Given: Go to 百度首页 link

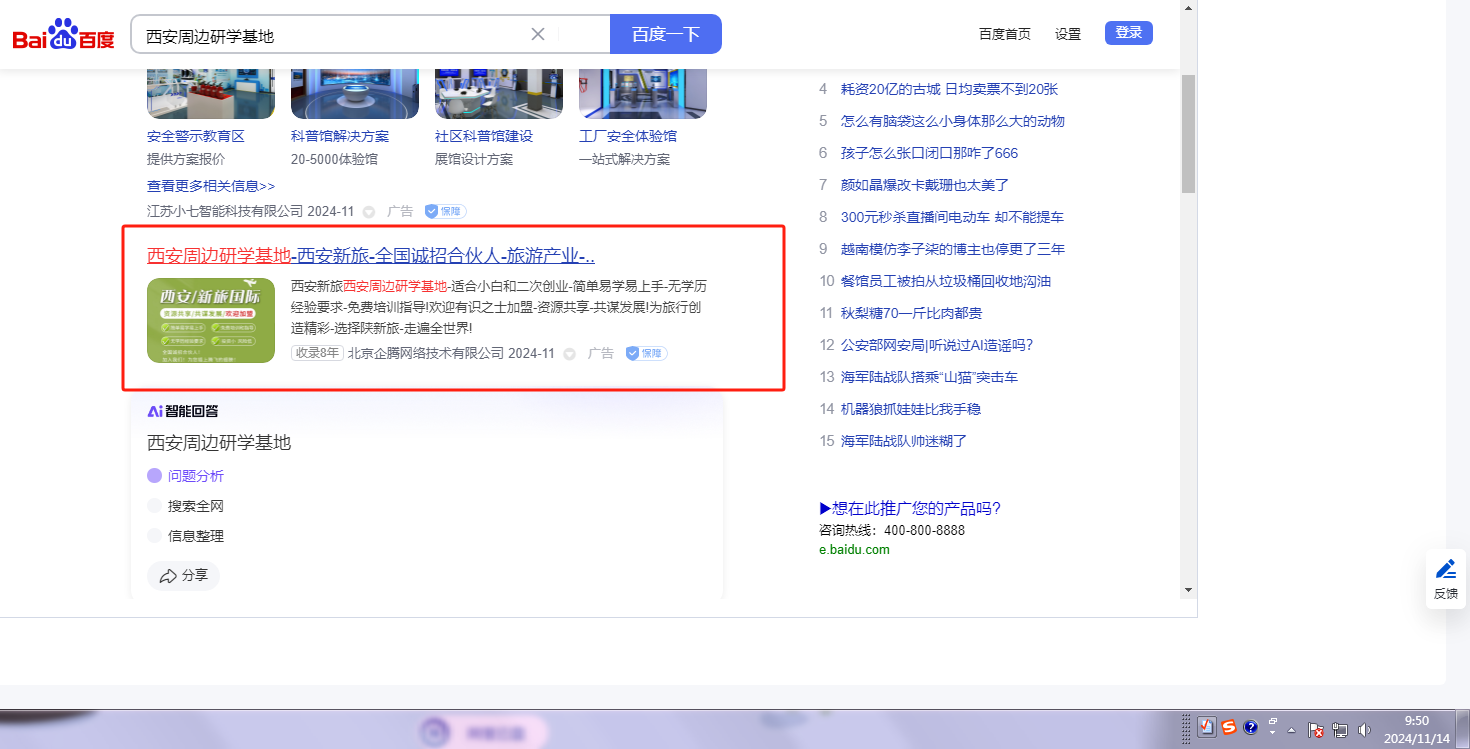Looking at the screenshot, I should [x=1005, y=34].
